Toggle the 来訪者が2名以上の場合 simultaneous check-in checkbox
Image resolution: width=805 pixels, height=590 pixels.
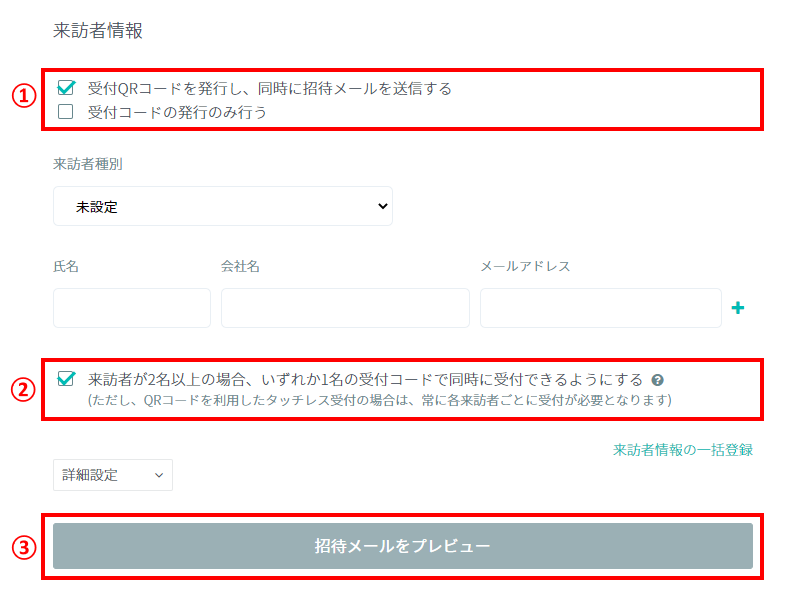click(x=66, y=379)
